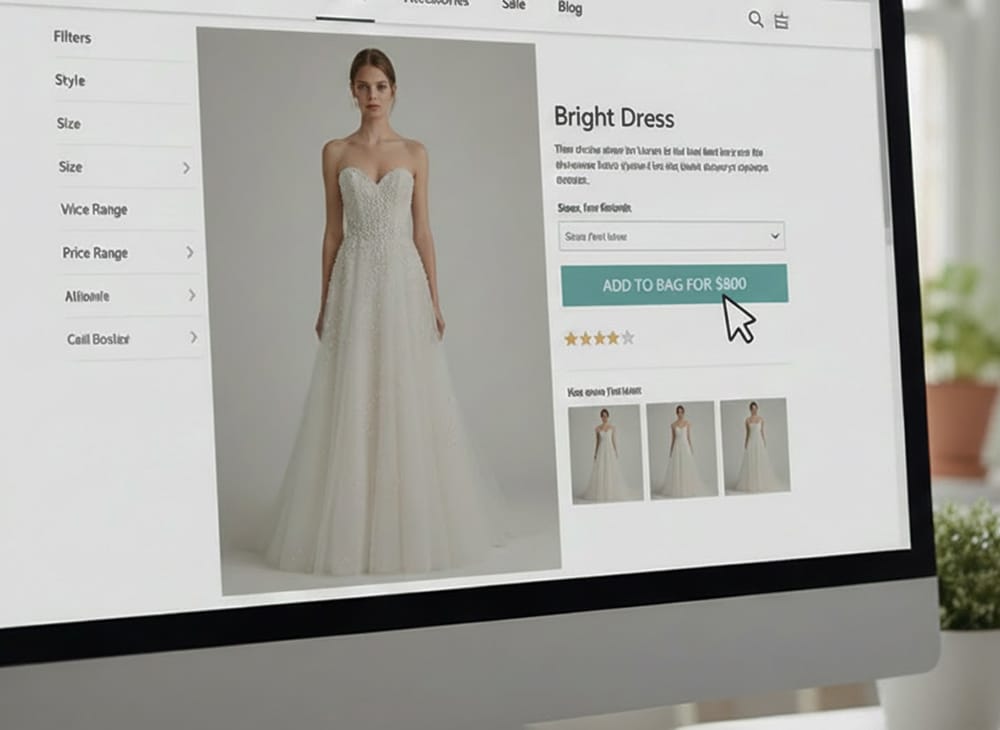The width and height of the screenshot is (1000, 730).
Task: View the middle dress thumbnail
Action: [681, 449]
